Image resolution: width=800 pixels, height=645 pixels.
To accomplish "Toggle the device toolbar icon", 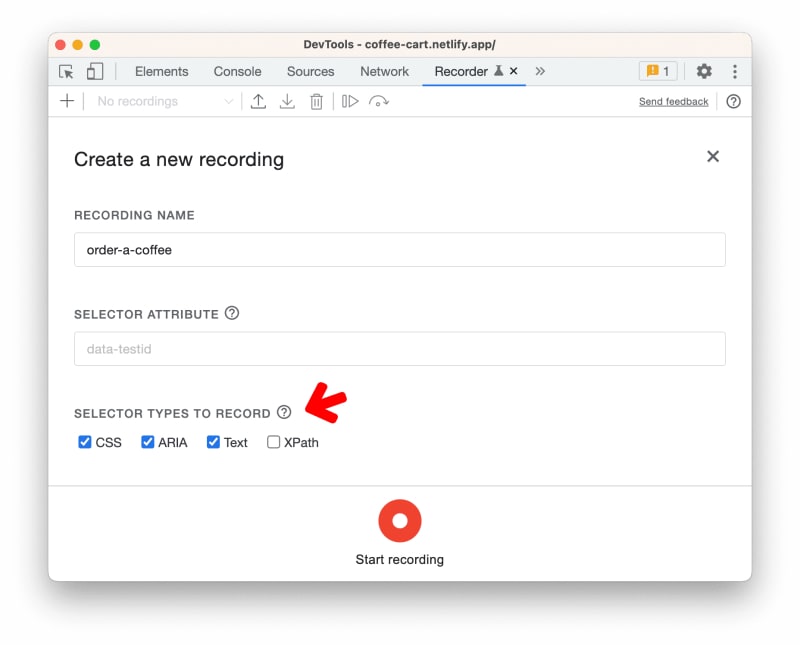I will click(x=95, y=72).
